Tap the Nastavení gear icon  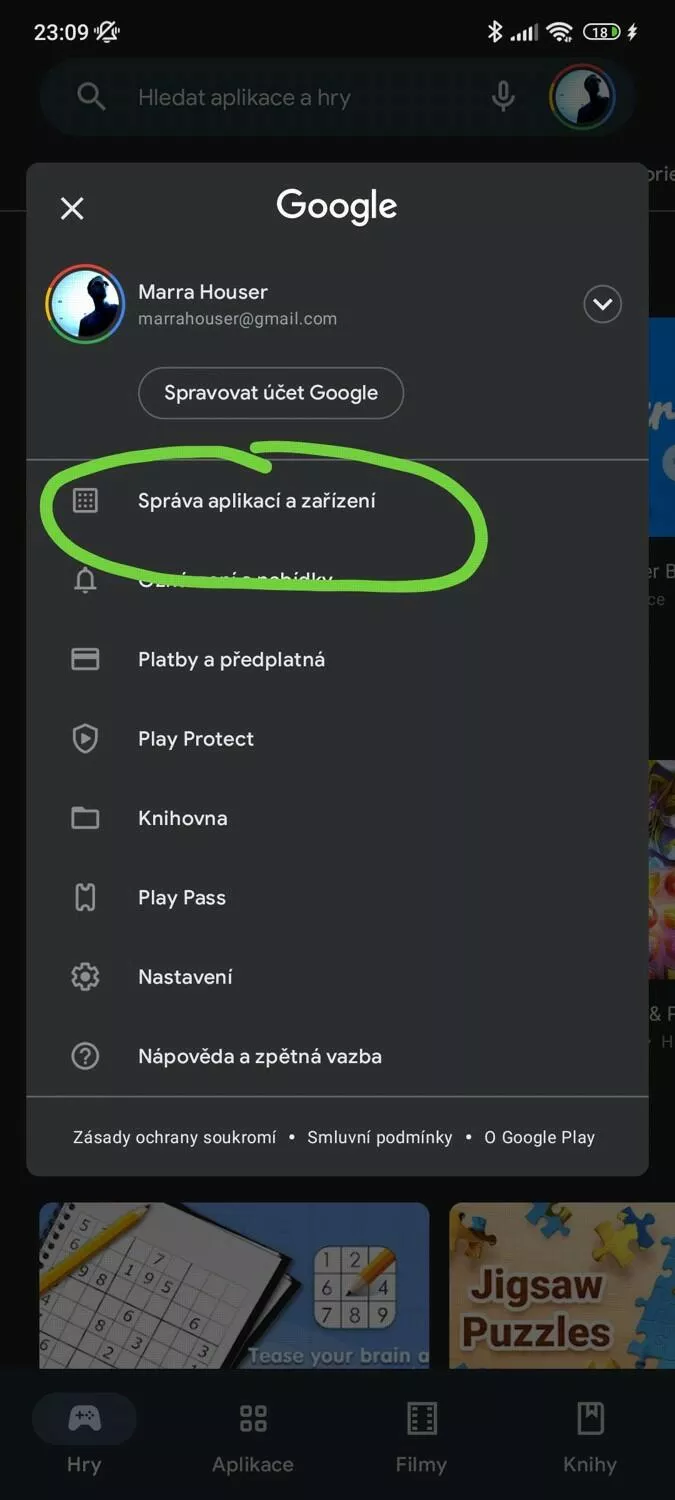pos(85,977)
